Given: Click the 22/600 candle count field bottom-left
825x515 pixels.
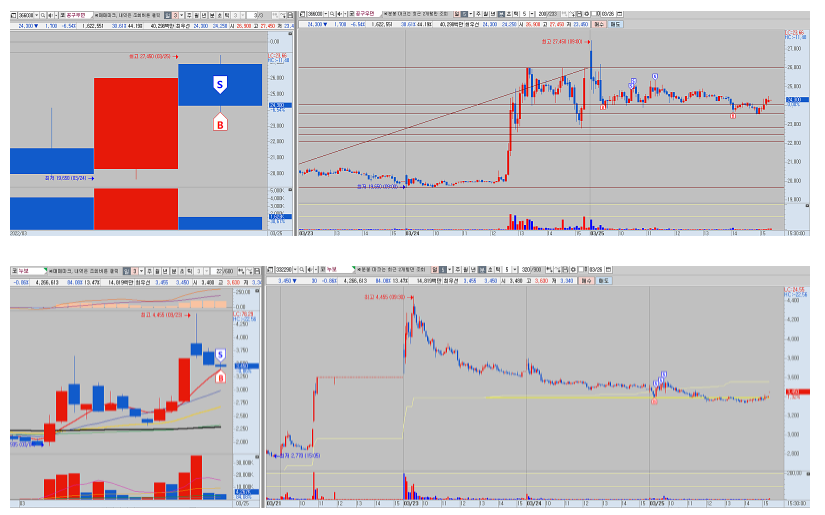Looking at the screenshot, I should [223, 271].
